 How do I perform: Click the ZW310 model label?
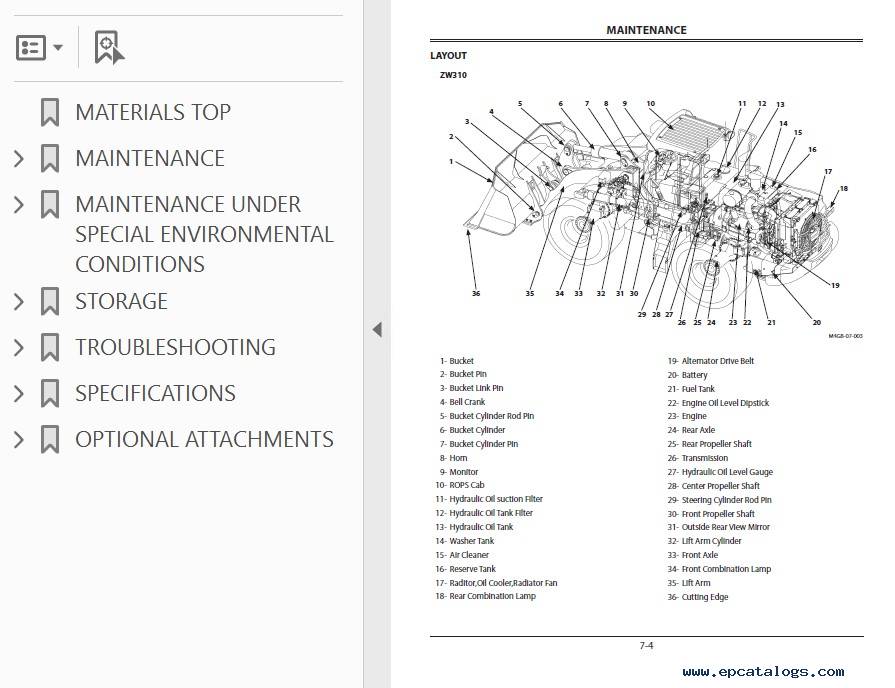(x=453, y=75)
